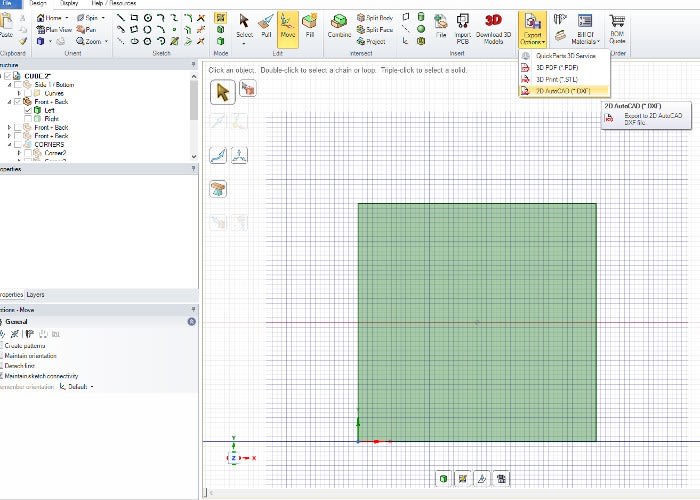Switch to the Properties panel tab
The width and height of the screenshot is (700, 500).
pos(11,295)
